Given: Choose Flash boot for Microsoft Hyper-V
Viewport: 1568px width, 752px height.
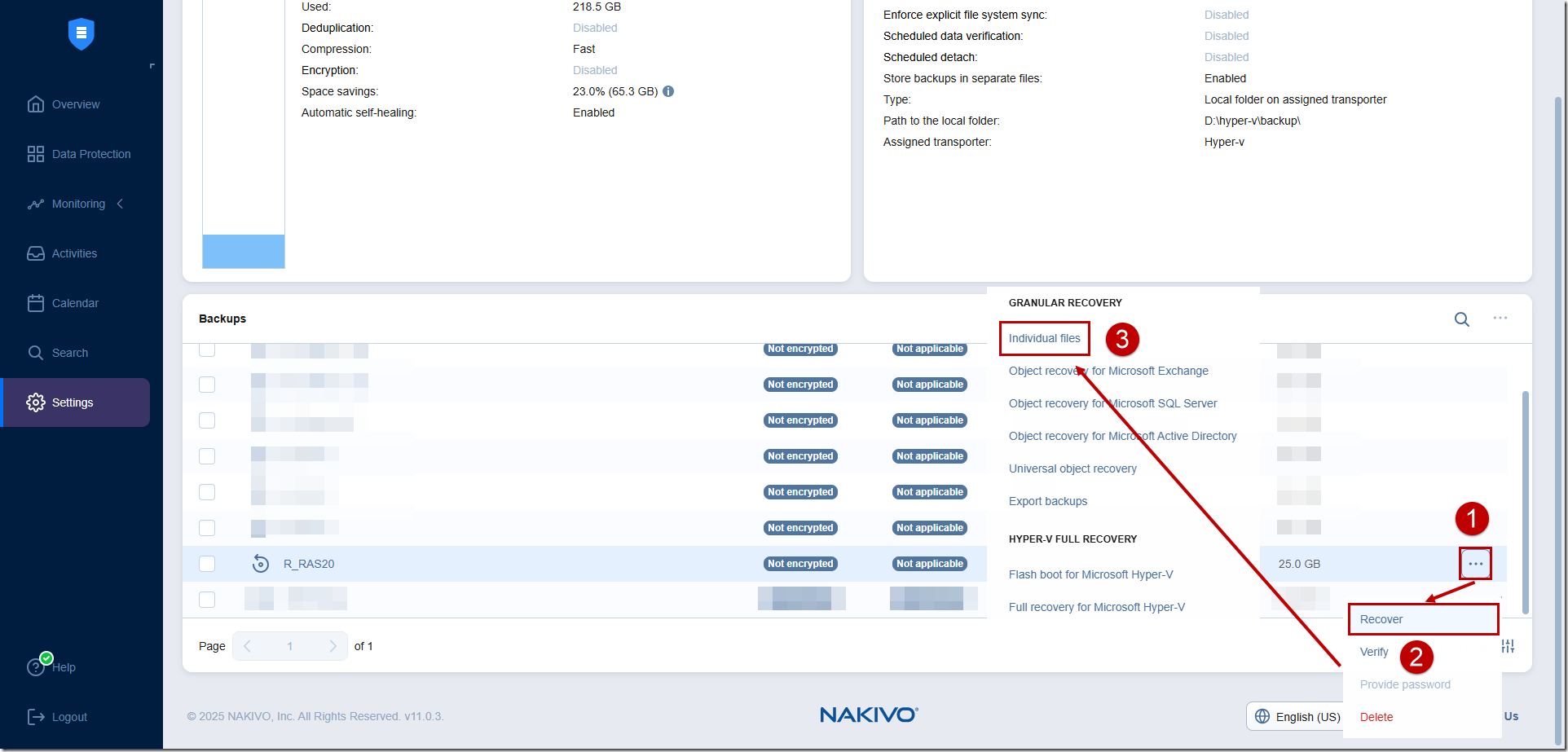Looking at the screenshot, I should pyautogui.click(x=1091, y=574).
